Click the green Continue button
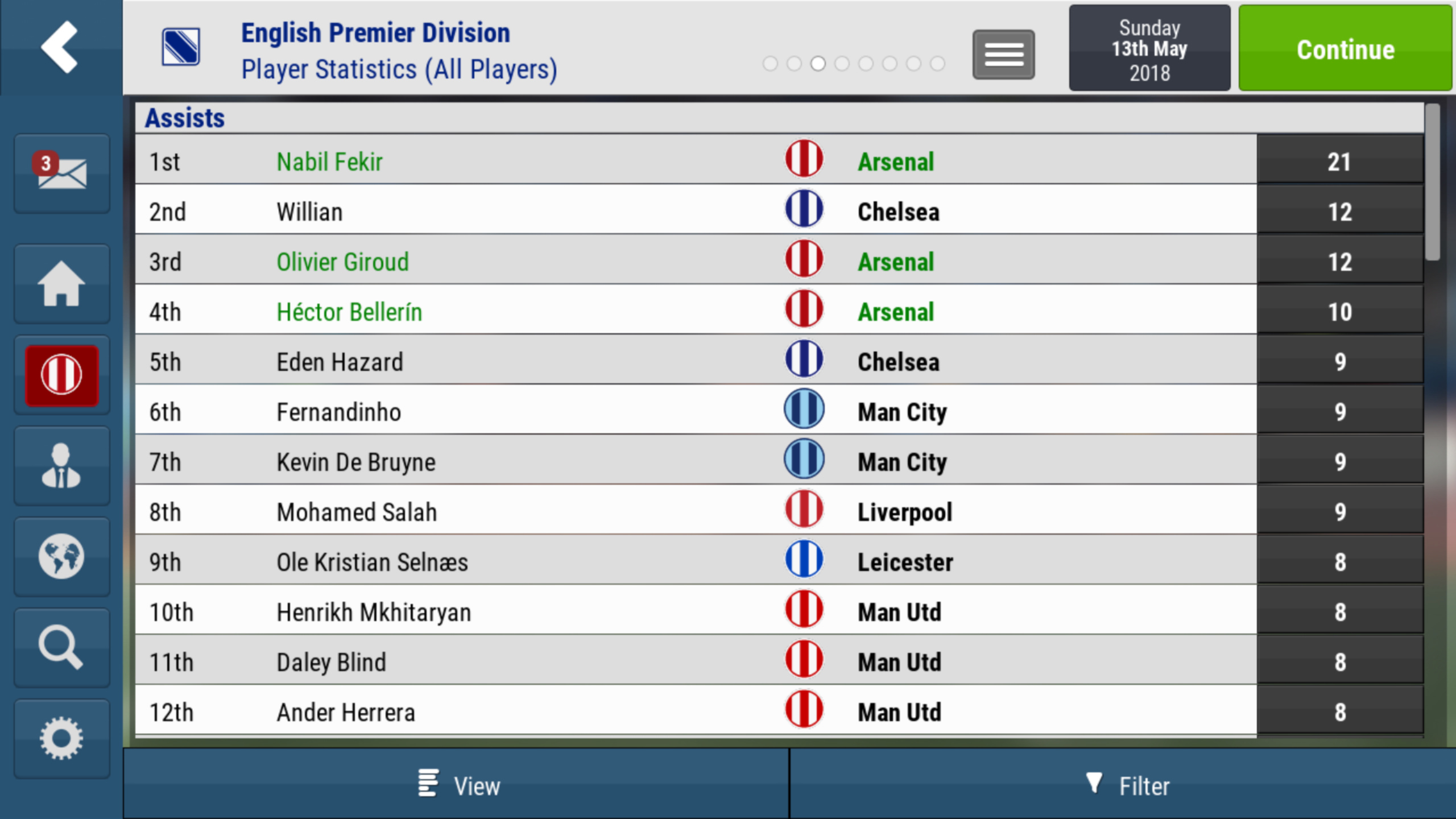 [1345, 48]
